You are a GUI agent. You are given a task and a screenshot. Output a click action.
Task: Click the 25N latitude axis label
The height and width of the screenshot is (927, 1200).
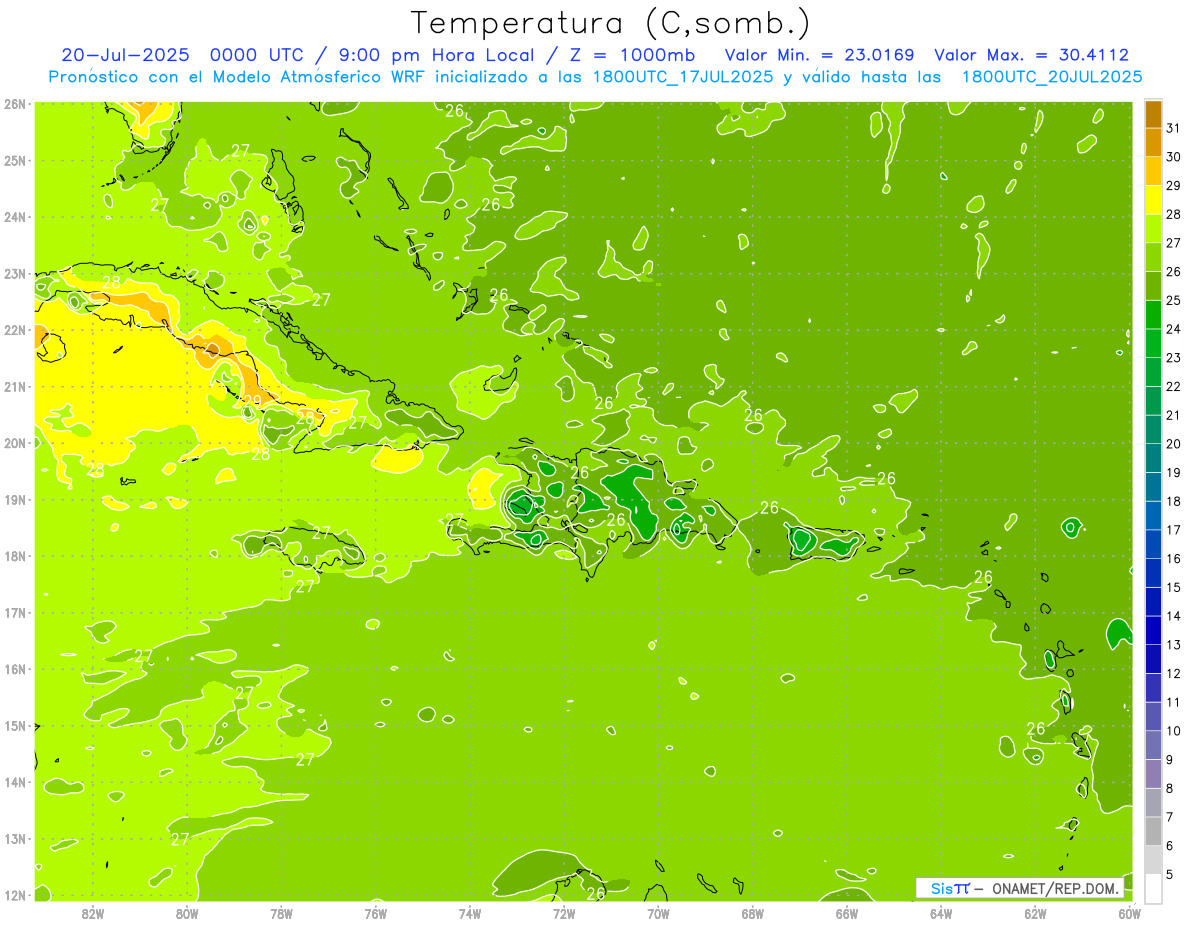(x=15, y=160)
